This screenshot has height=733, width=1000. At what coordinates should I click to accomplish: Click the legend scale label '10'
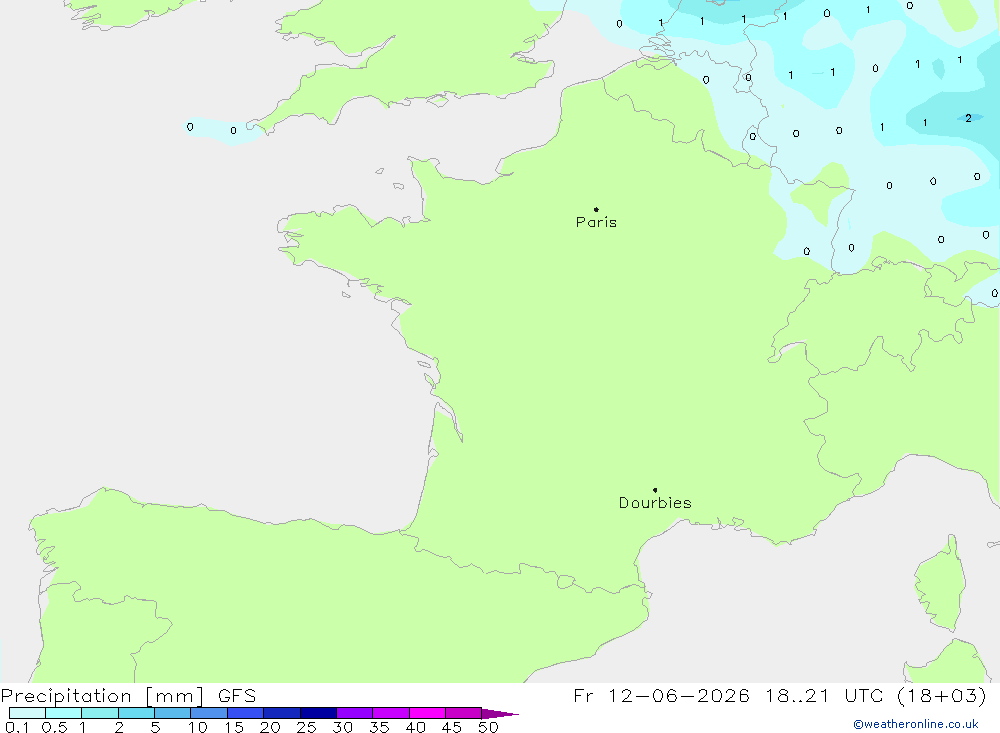click(x=198, y=727)
